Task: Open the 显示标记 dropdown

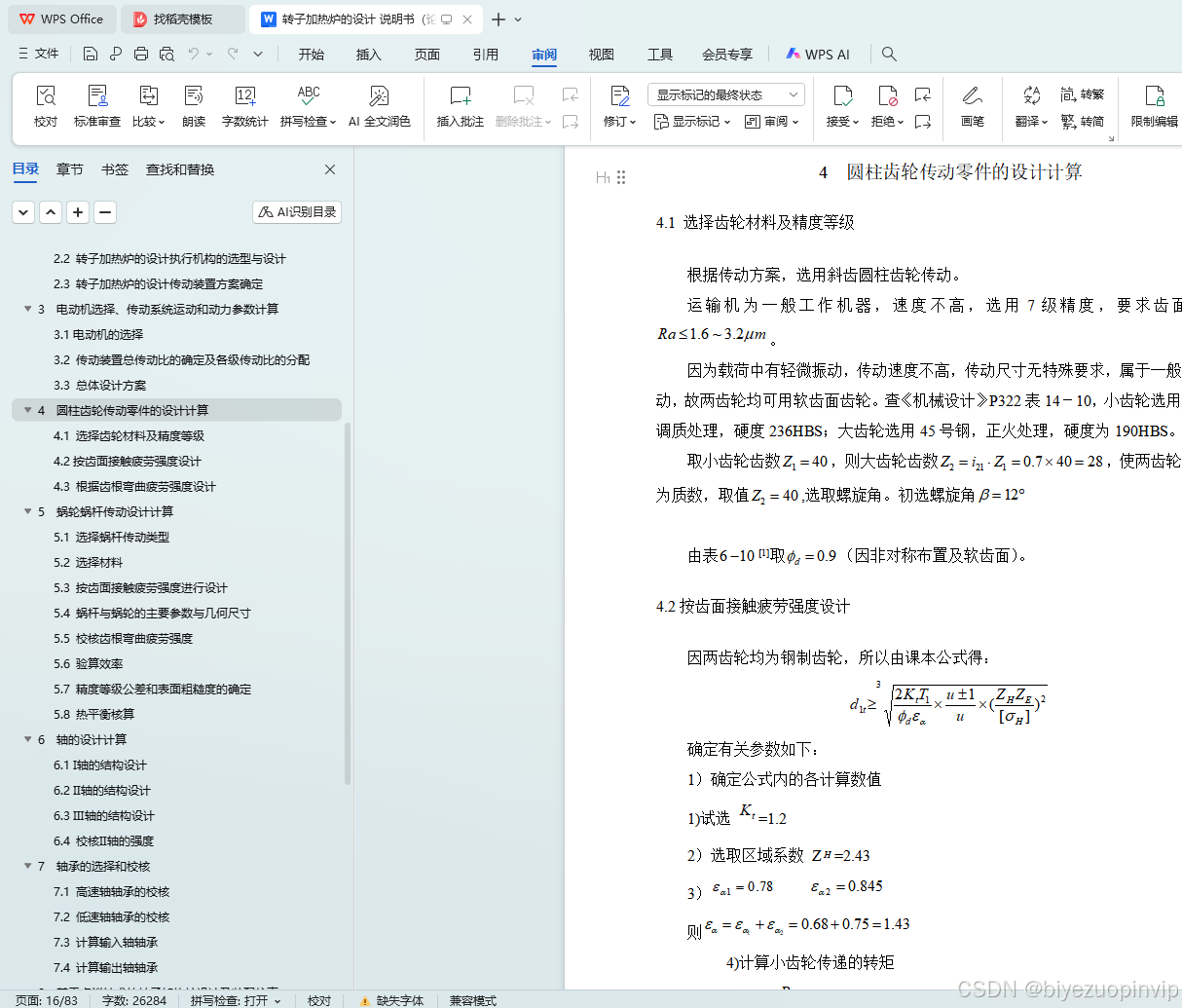Action: [691, 122]
